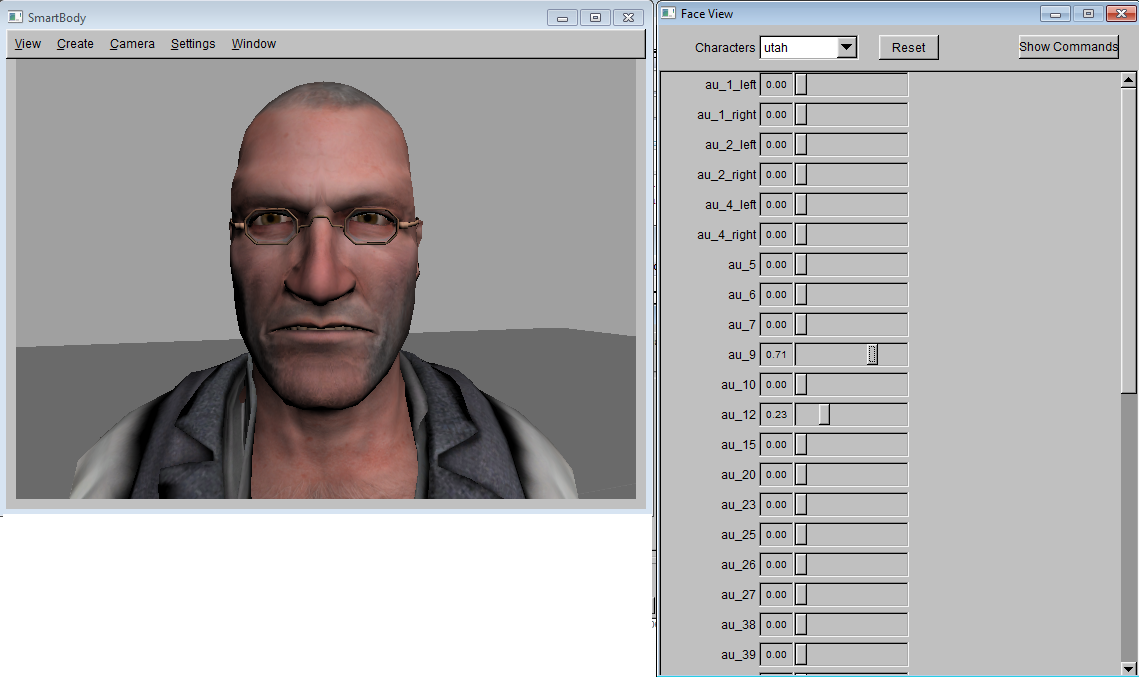
Task: Click the Face View scrollbar up arrow
Action: click(x=1128, y=80)
